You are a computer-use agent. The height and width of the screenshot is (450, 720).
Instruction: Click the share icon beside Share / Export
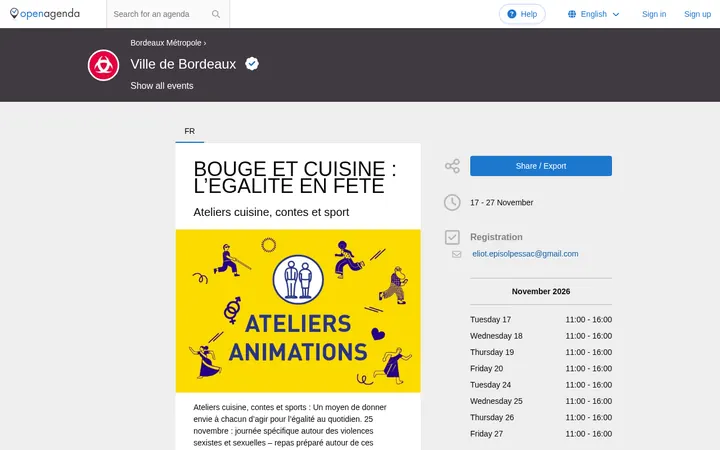click(x=452, y=166)
